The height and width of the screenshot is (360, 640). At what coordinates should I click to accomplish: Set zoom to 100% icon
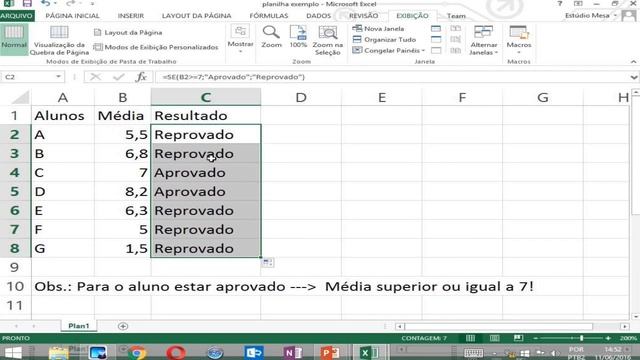click(298, 37)
